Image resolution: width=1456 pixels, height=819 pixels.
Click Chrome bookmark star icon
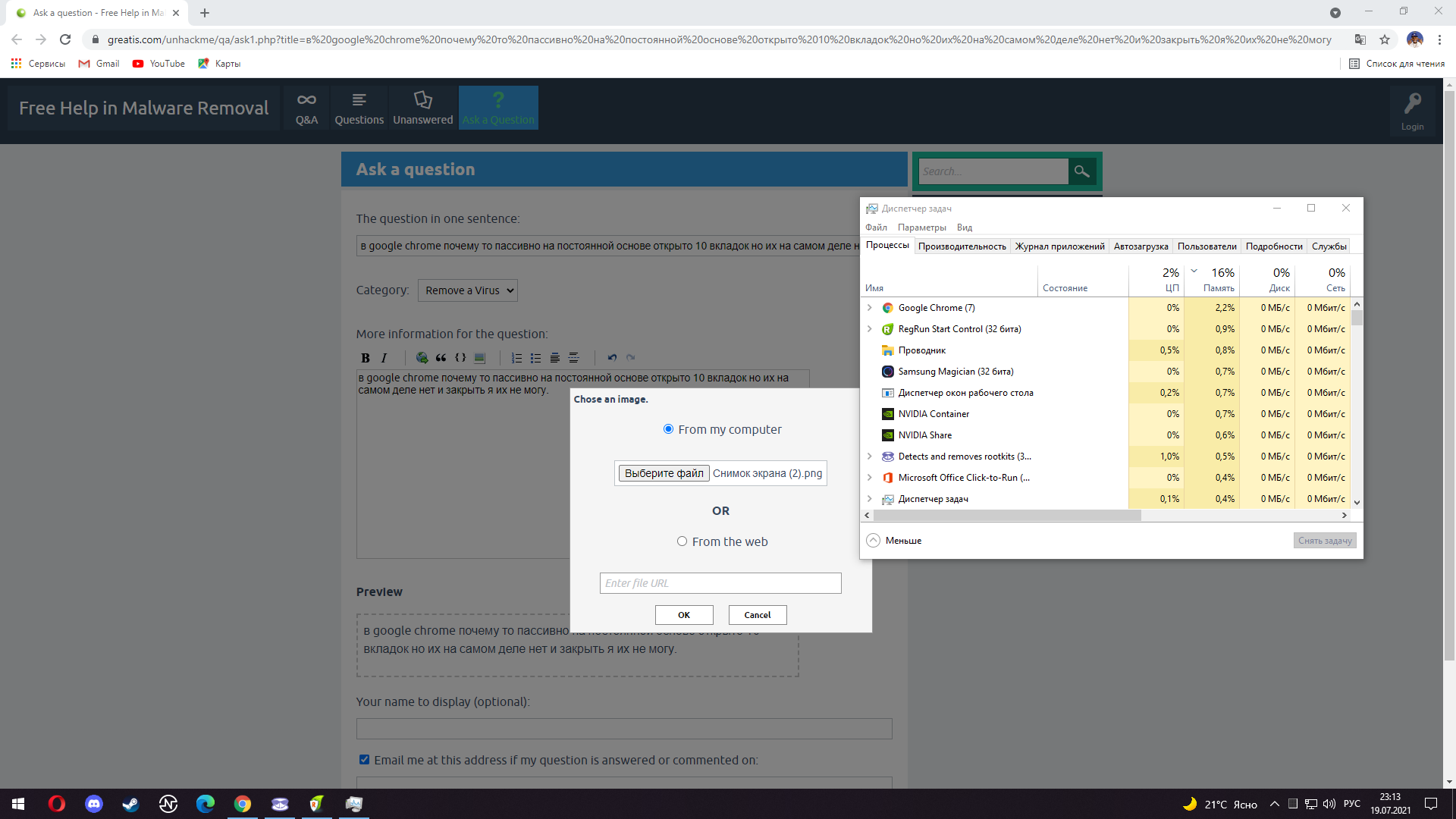click(x=1385, y=39)
